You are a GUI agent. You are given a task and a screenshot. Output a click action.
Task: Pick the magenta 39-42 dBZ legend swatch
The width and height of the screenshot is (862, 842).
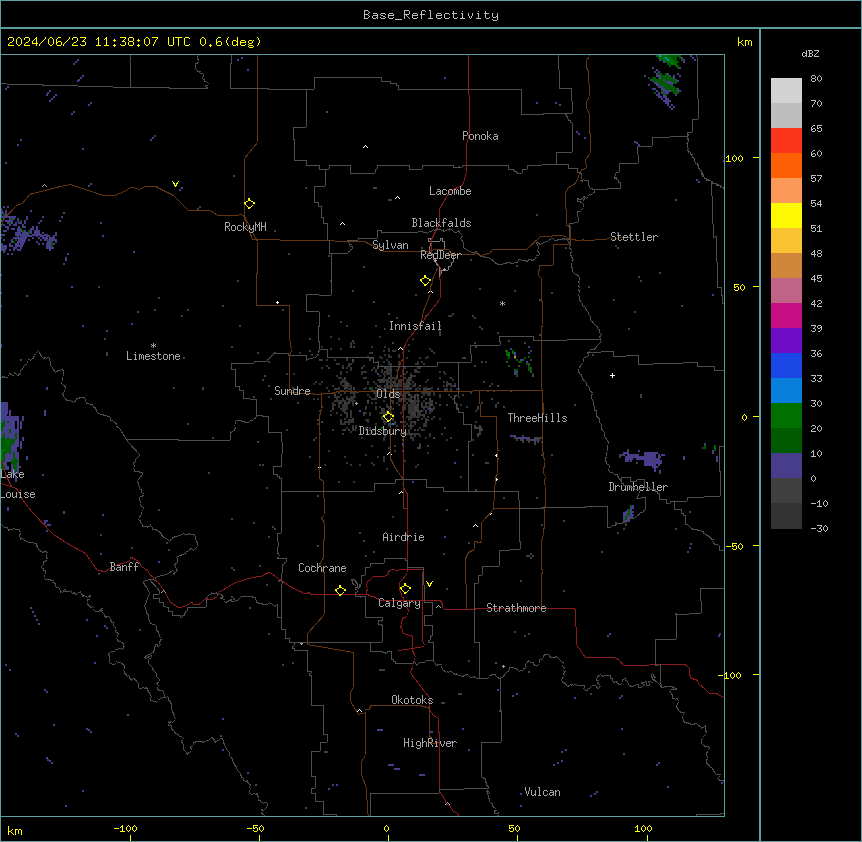786,315
